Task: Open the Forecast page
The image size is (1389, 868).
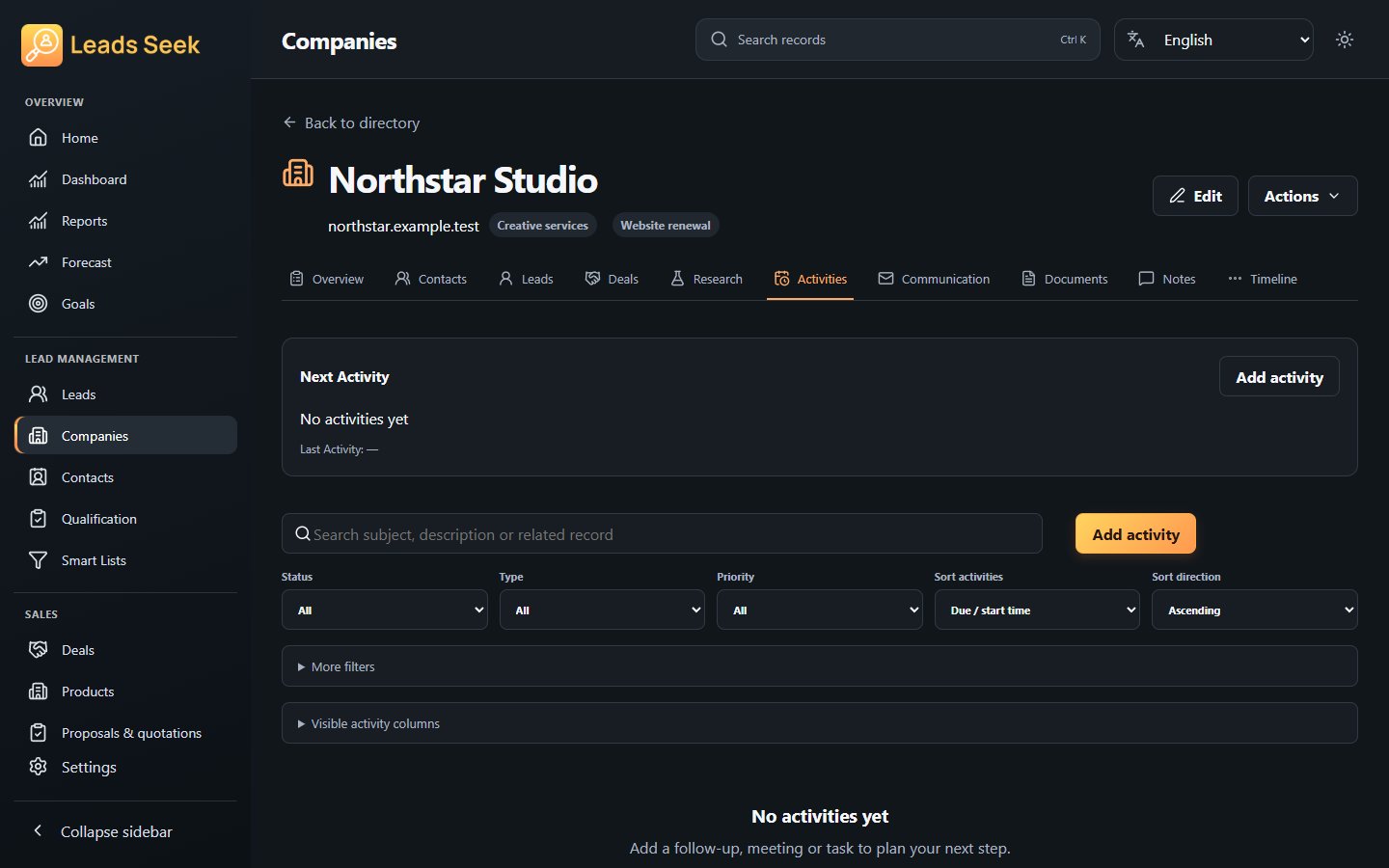Action: [125, 262]
